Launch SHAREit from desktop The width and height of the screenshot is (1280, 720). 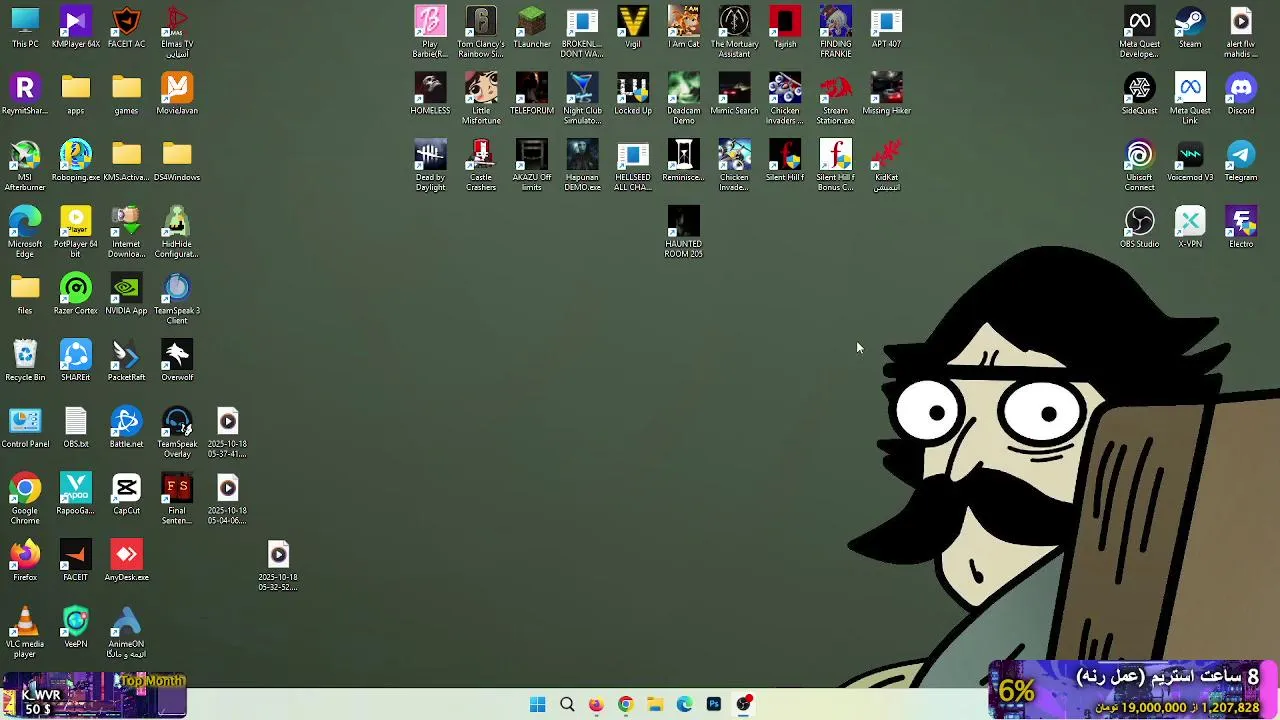(x=76, y=361)
